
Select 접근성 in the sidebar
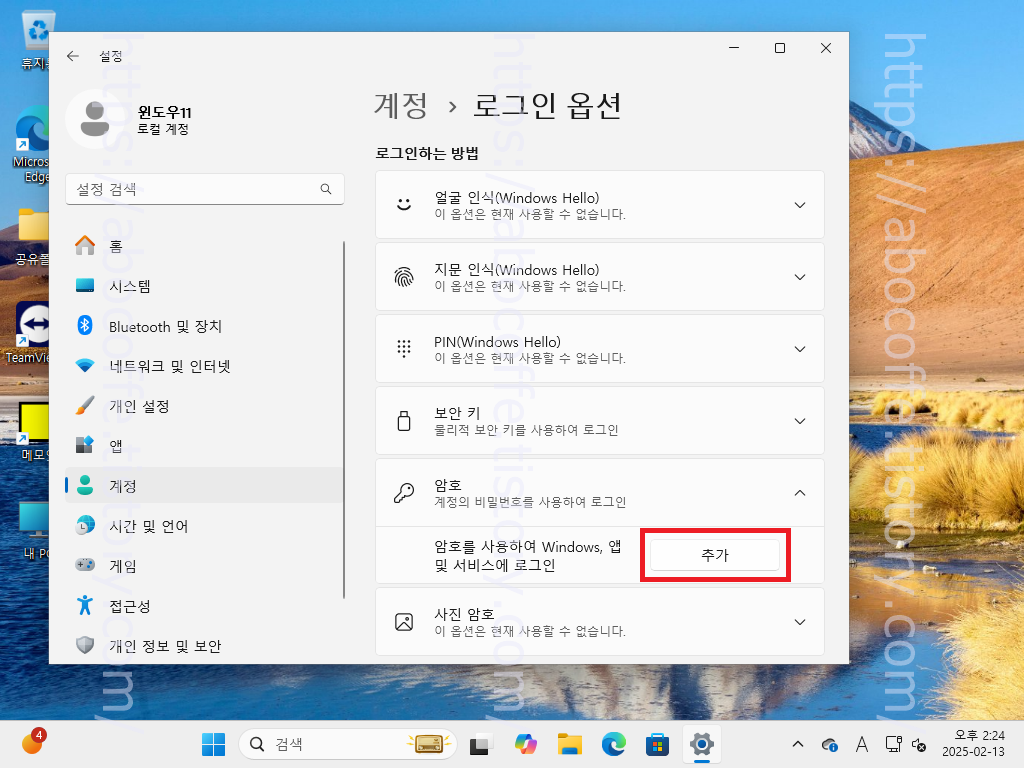click(204, 606)
